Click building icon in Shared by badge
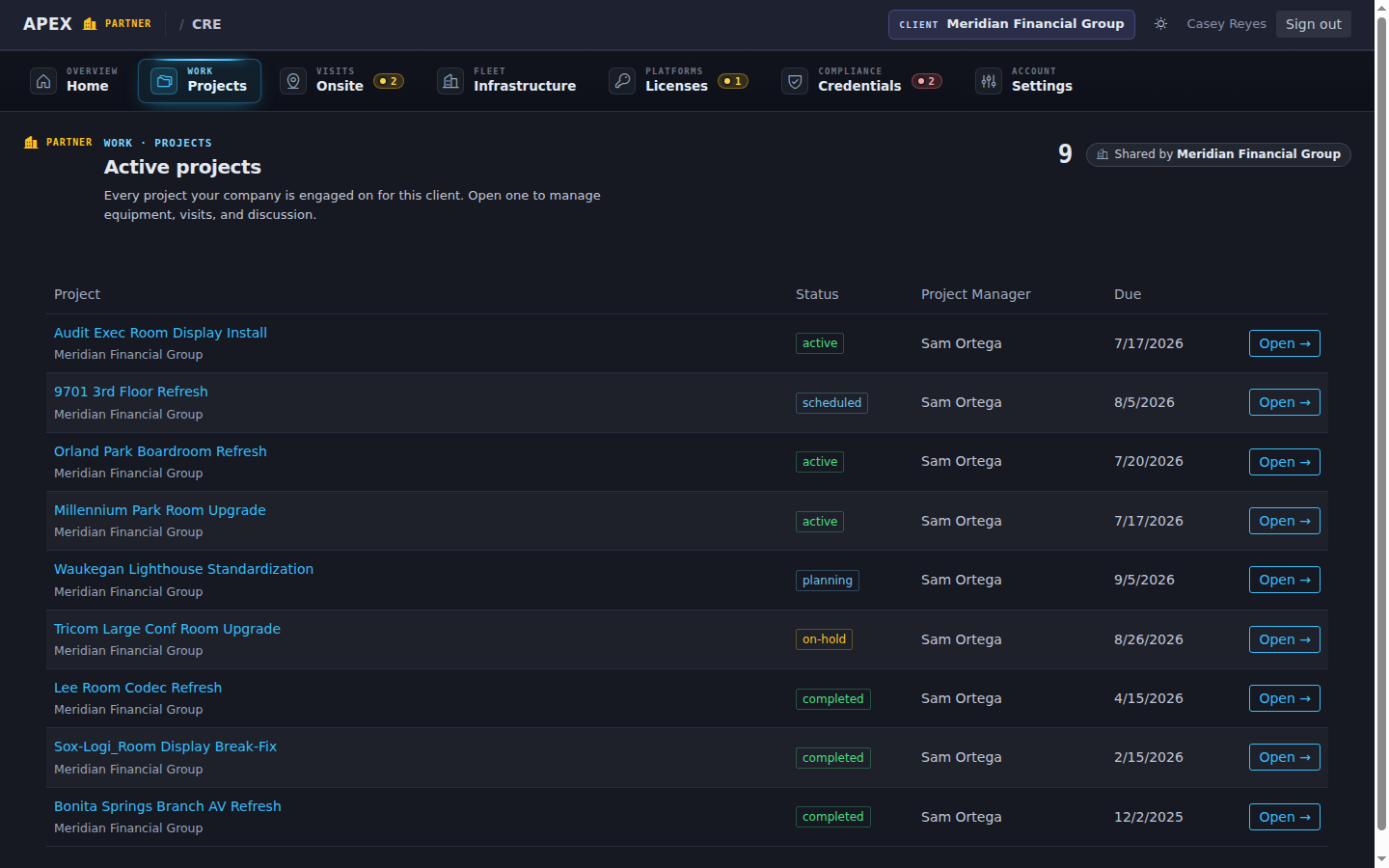This screenshot has height=868, width=1389. coord(1103,154)
